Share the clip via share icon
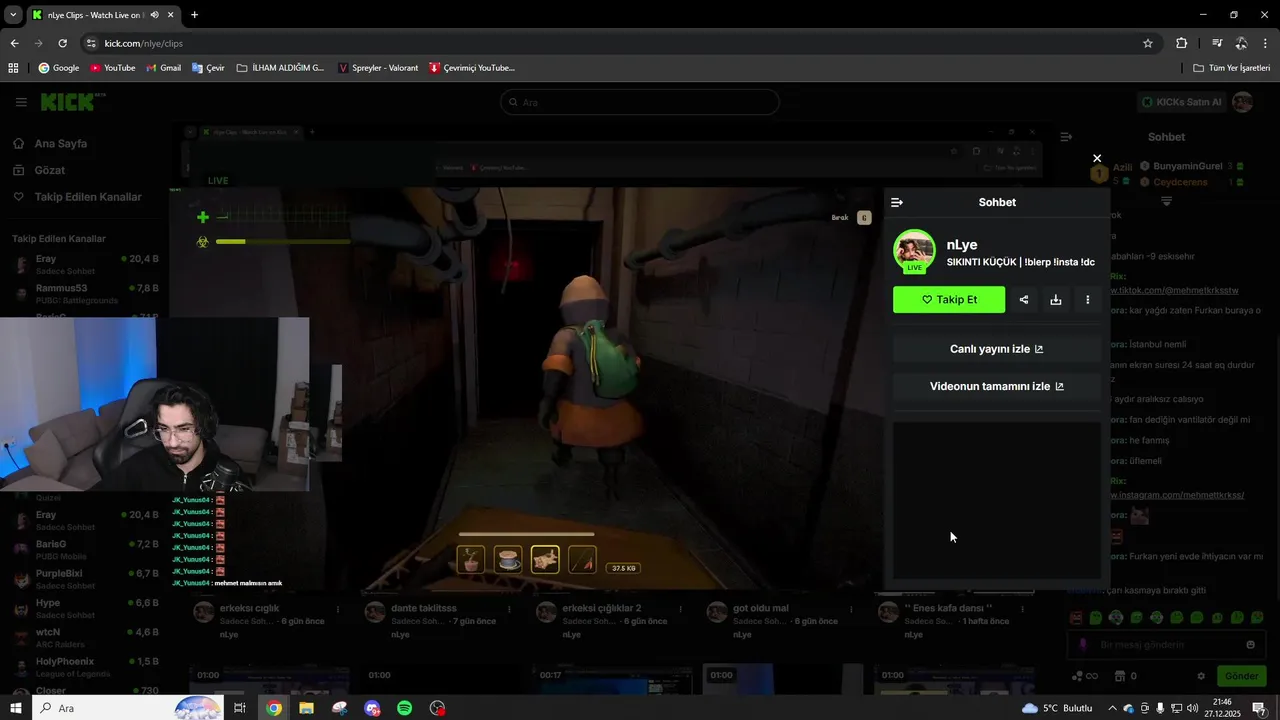The image size is (1280, 720). 1024,299
